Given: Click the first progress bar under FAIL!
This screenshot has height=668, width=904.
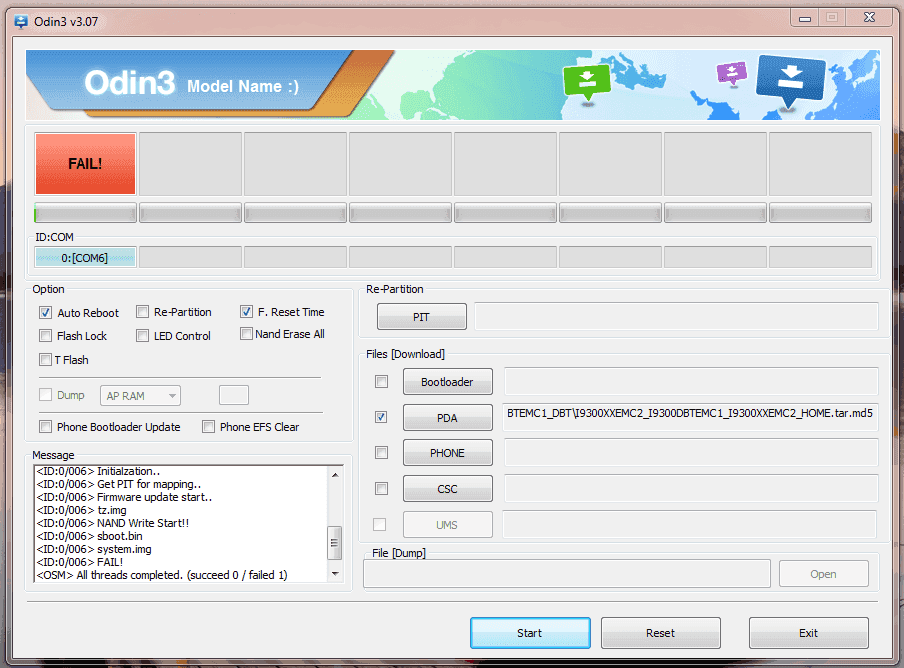Looking at the screenshot, I should pyautogui.click(x=85, y=213).
